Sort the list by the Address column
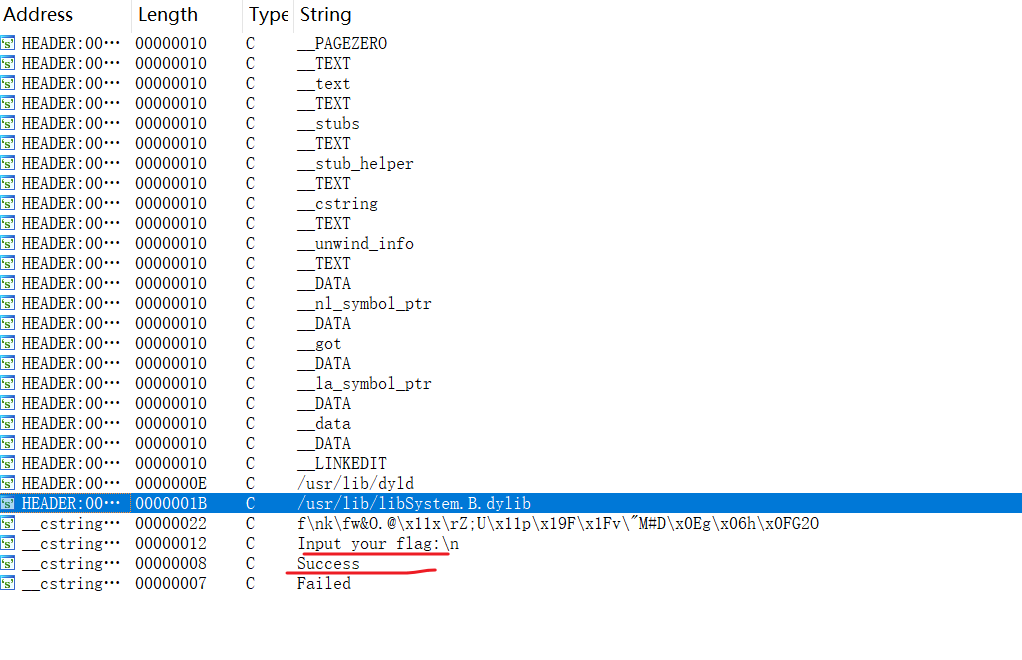Image resolution: width=1022 pixels, height=660 pixels. pyautogui.click(x=38, y=14)
